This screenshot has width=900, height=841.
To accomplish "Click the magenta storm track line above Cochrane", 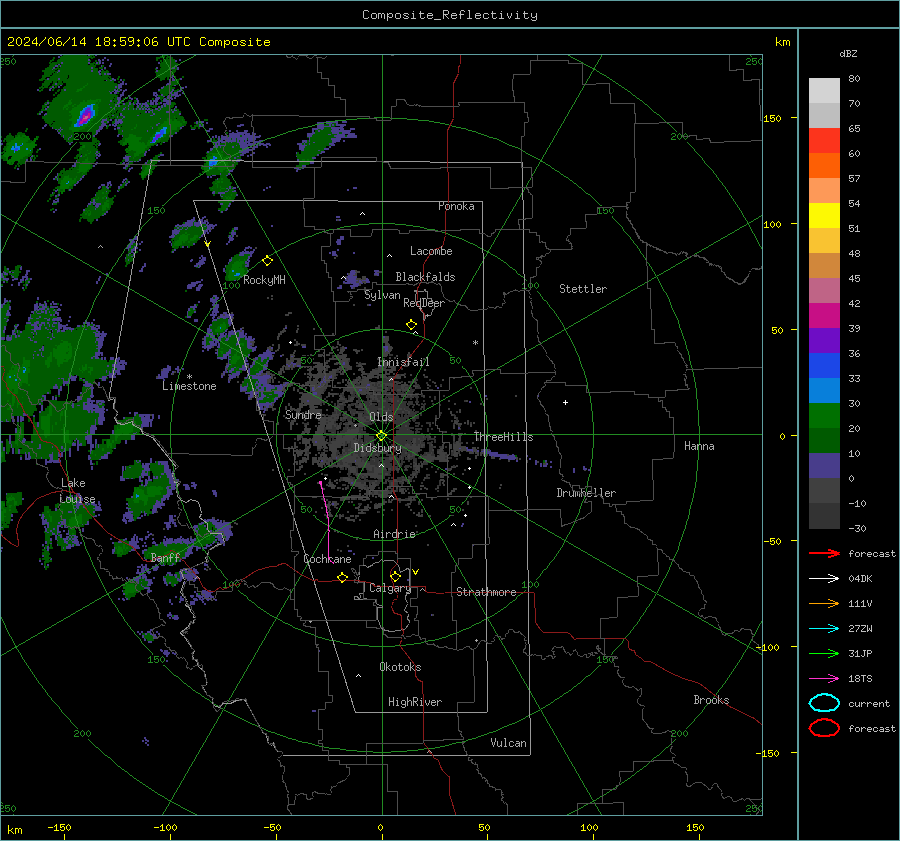I will [326, 520].
